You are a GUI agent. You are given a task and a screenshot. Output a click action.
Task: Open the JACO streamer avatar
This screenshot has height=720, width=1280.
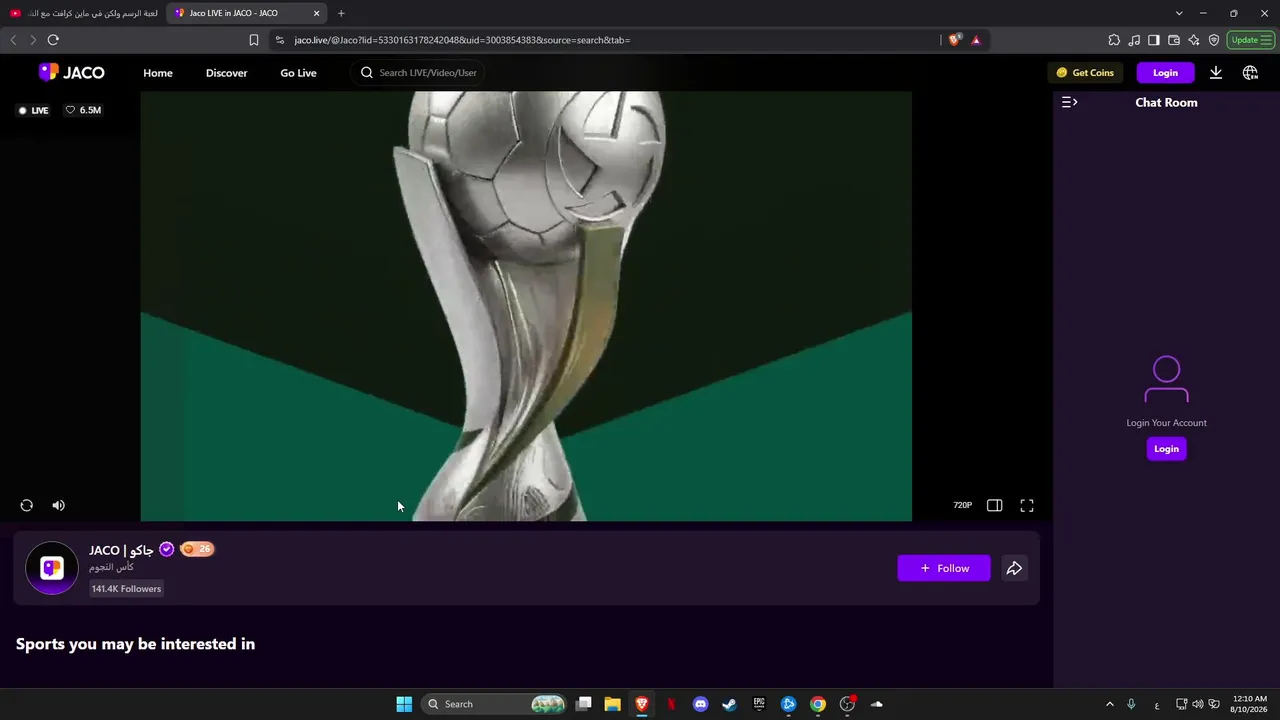click(52, 568)
